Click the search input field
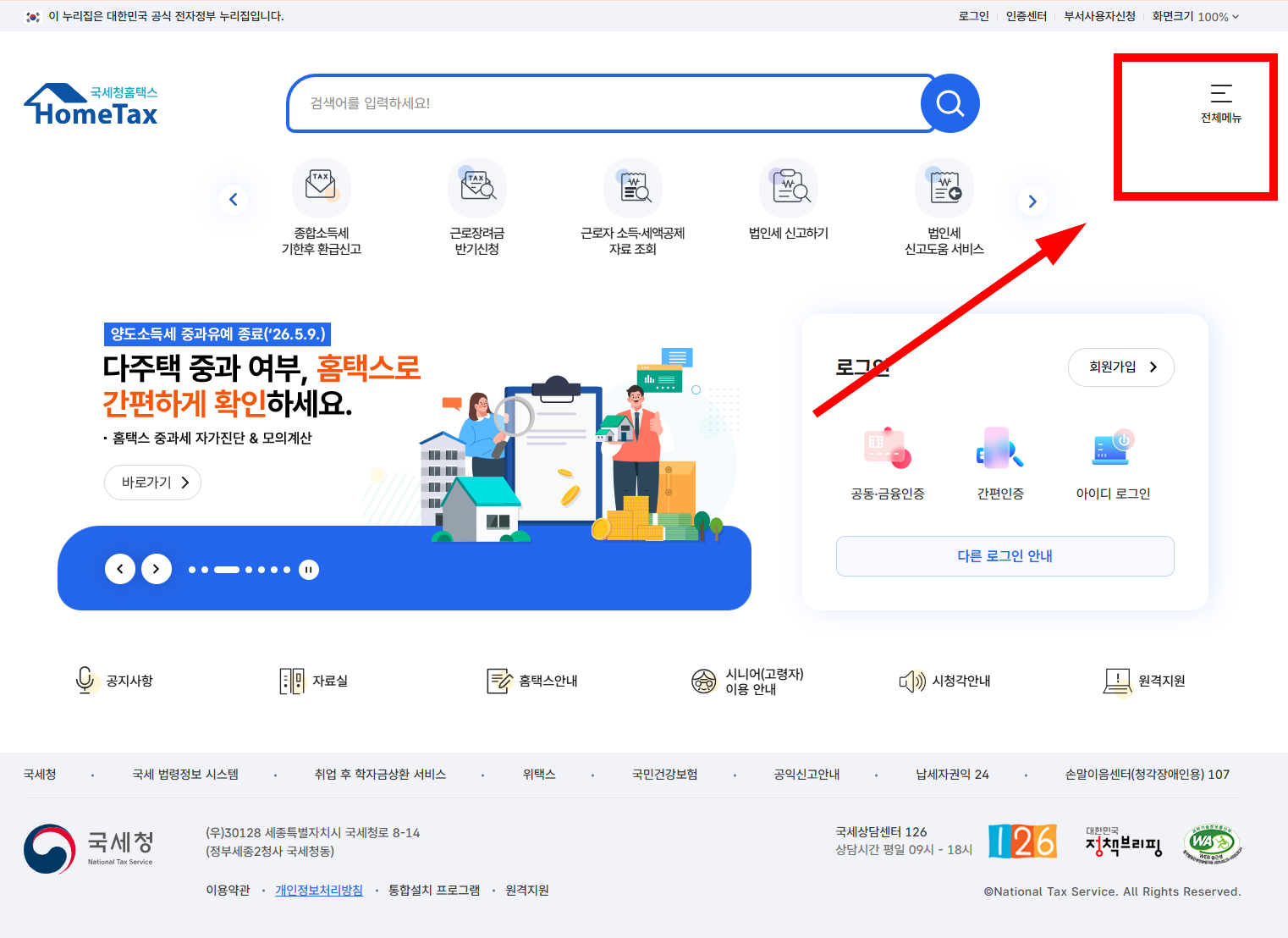The image size is (1288, 938). click(x=605, y=103)
